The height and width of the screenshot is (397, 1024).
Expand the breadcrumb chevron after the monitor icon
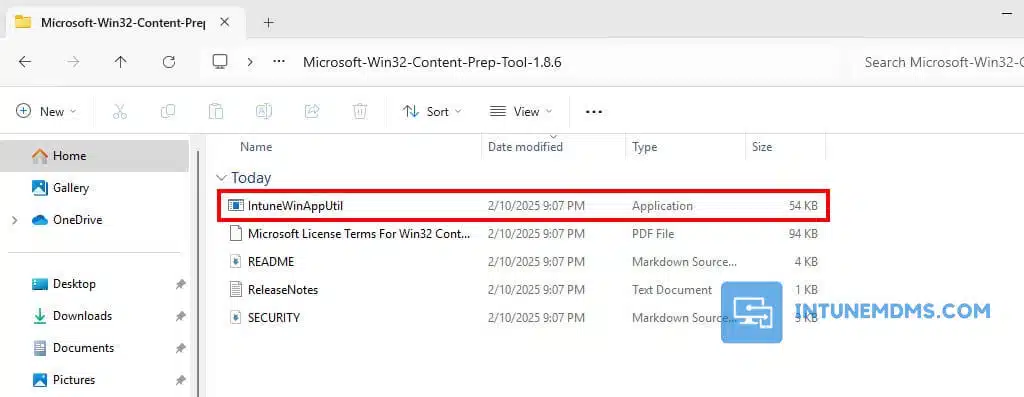click(x=250, y=62)
